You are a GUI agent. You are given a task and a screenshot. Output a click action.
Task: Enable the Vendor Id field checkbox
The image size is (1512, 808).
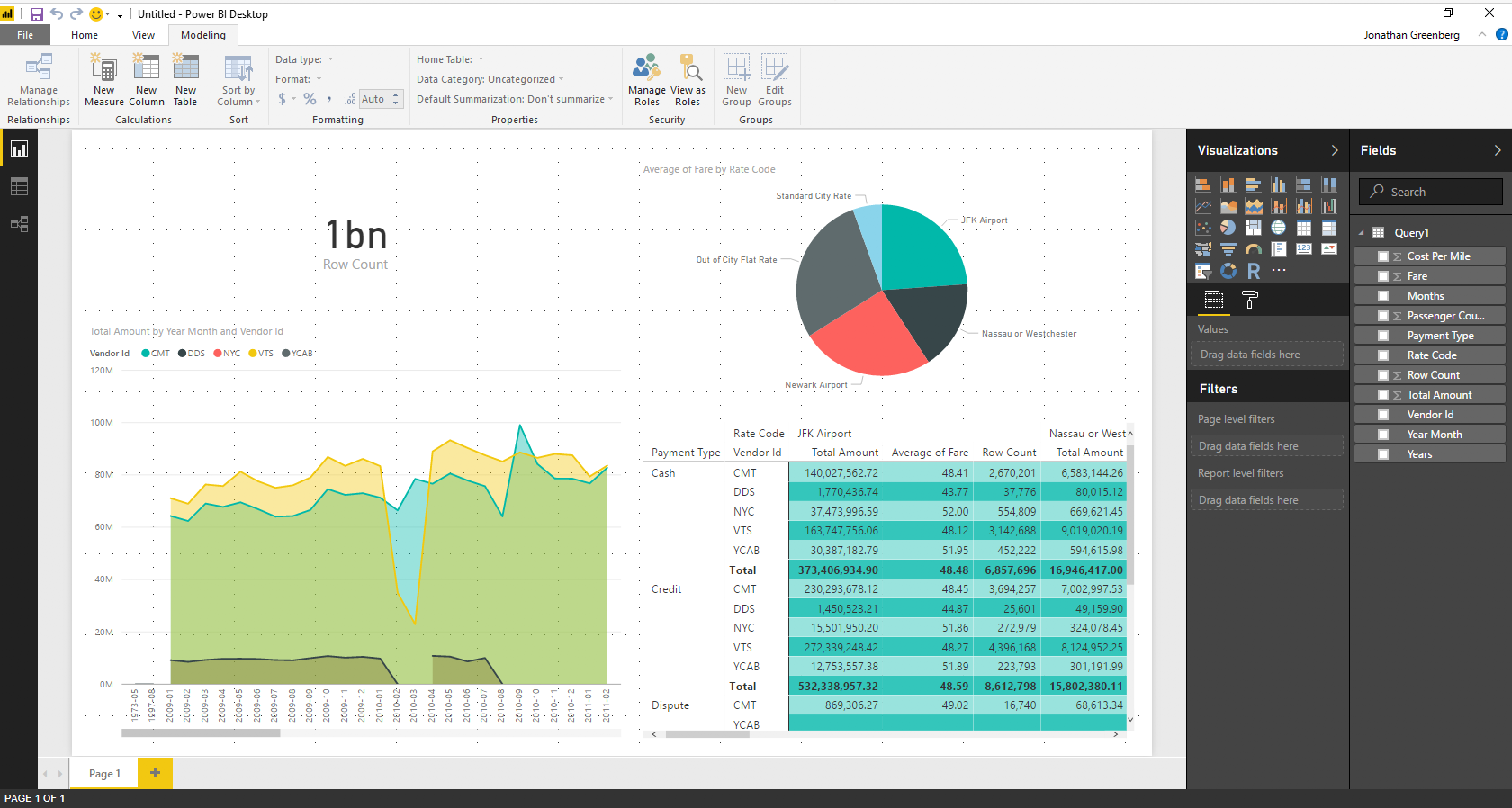click(x=1383, y=415)
